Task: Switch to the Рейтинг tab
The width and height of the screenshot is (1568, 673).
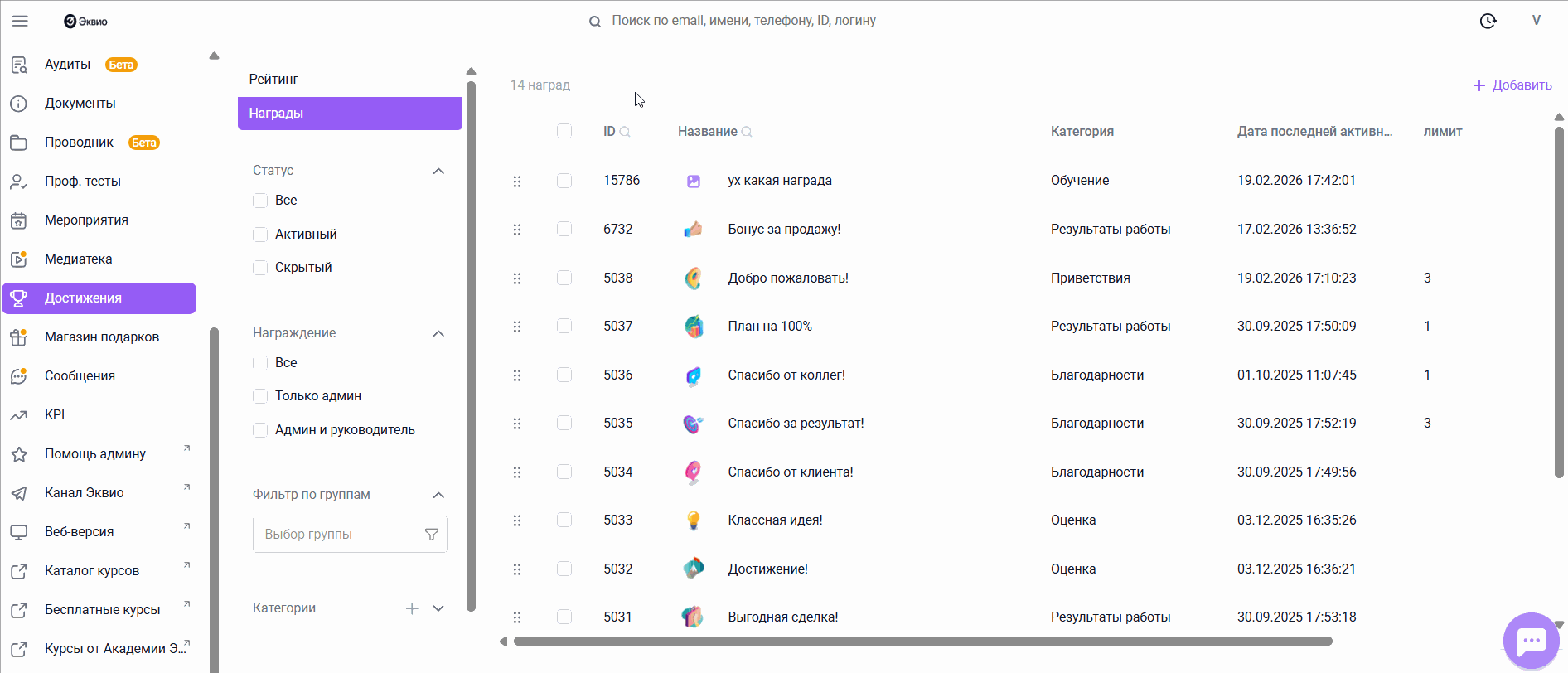Action: coord(273,79)
